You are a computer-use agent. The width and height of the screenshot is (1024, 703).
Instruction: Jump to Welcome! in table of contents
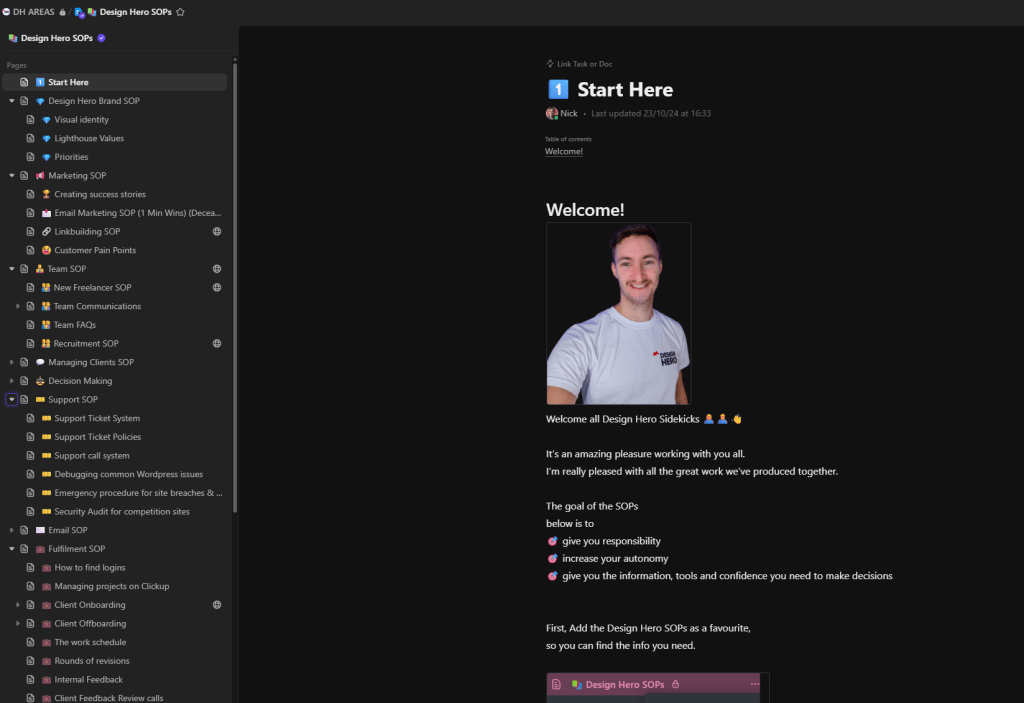563,152
